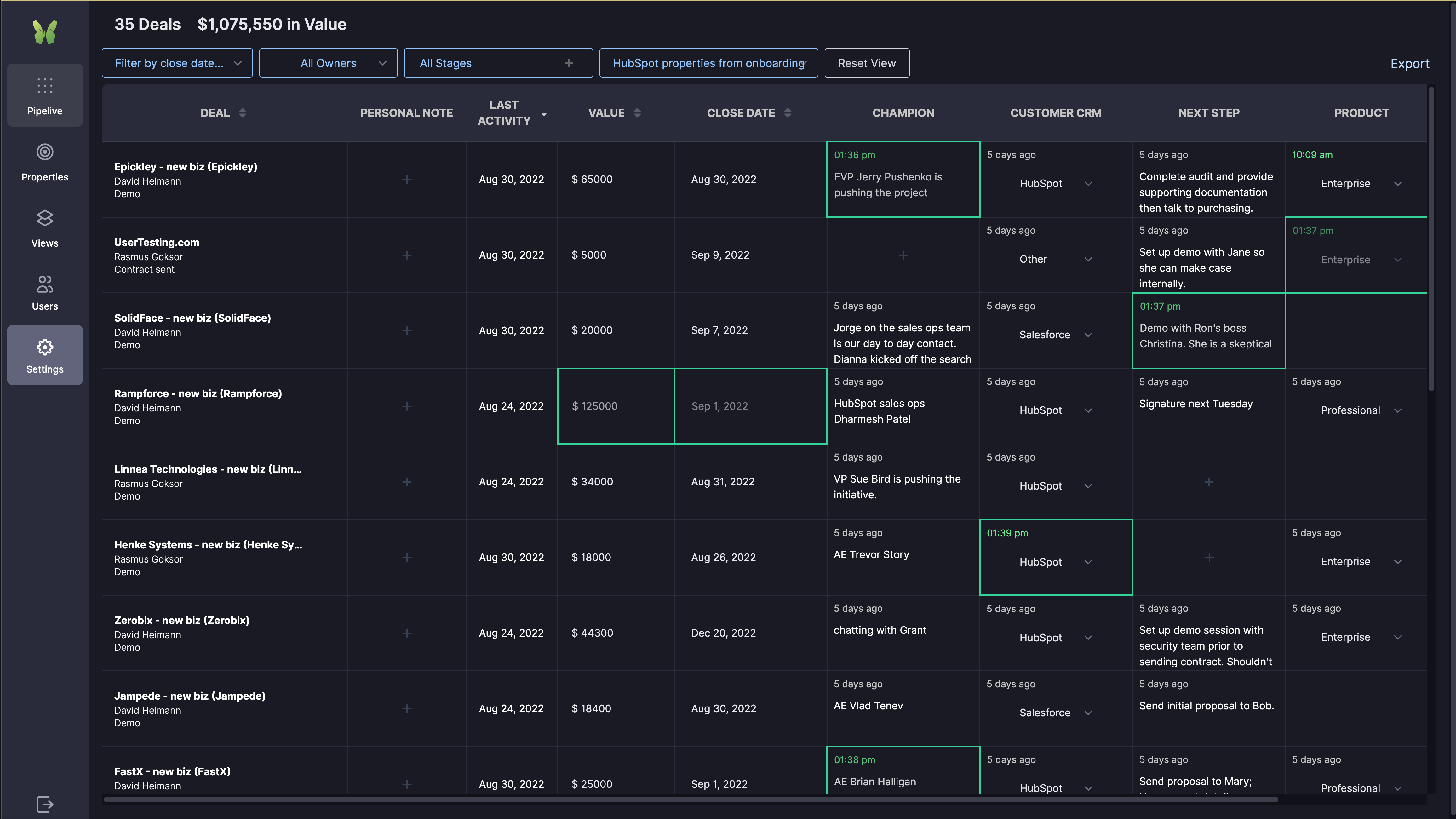Add champion for UserTesting.com deal
Image resolution: width=1456 pixels, height=819 pixels.
coord(903,255)
